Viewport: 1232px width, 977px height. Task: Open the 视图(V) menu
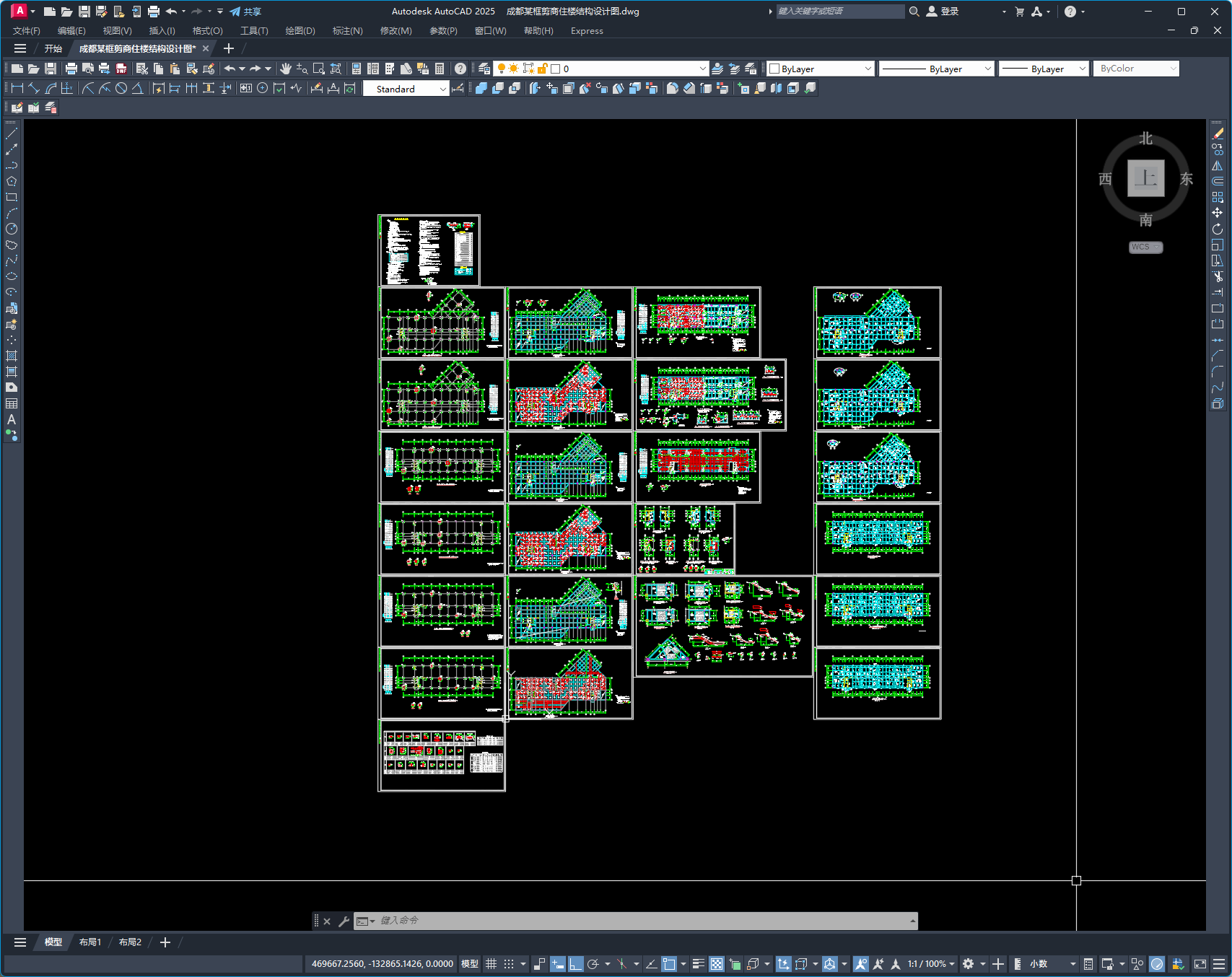pyautogui.click(x=117, y=31)
